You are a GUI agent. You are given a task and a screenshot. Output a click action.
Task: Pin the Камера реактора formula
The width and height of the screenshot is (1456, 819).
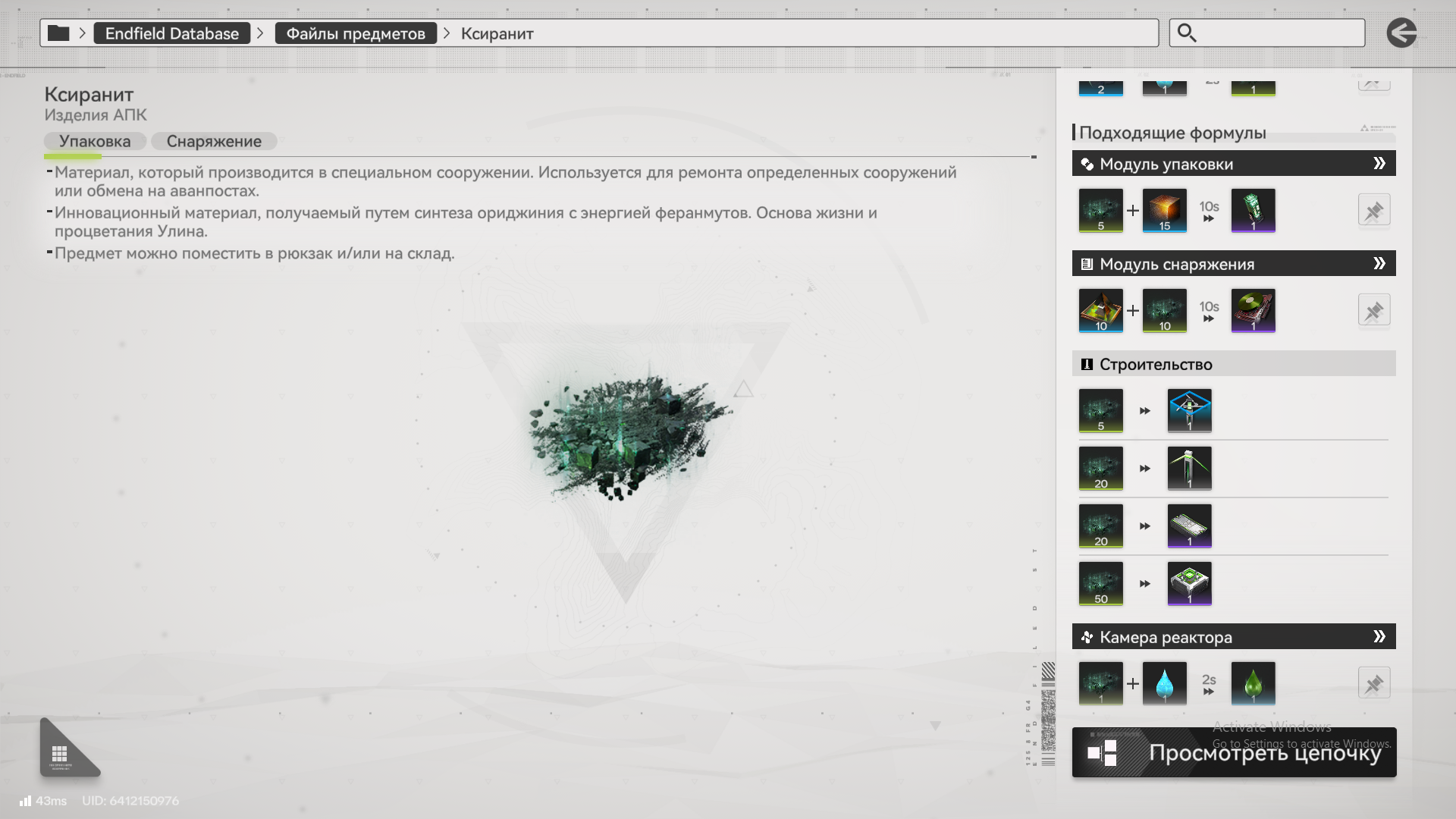tap(1373, 684)
